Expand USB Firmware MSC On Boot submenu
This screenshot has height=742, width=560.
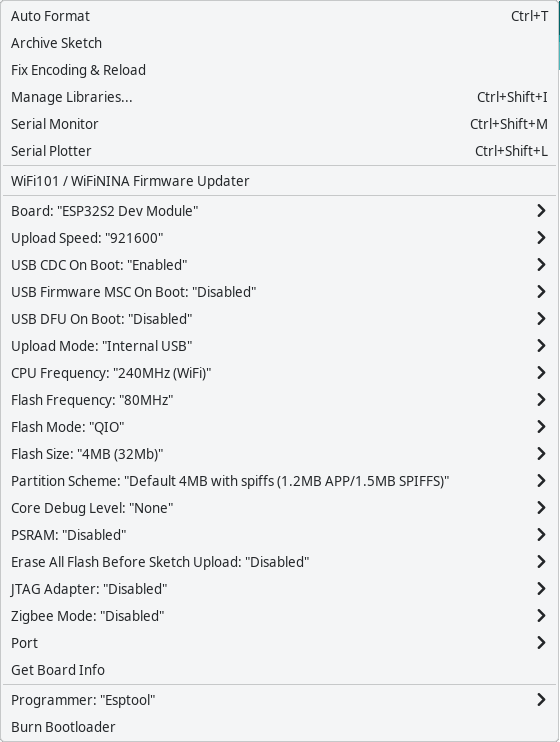(x=280, y=292)
